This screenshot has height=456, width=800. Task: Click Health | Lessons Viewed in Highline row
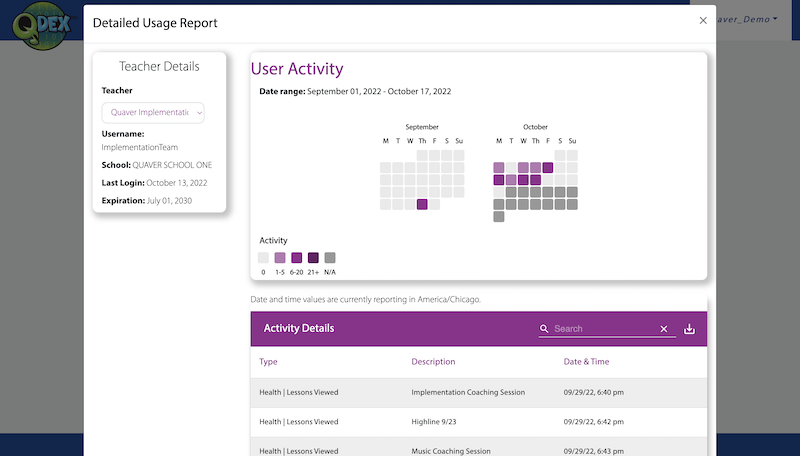[x=298, y=422]
